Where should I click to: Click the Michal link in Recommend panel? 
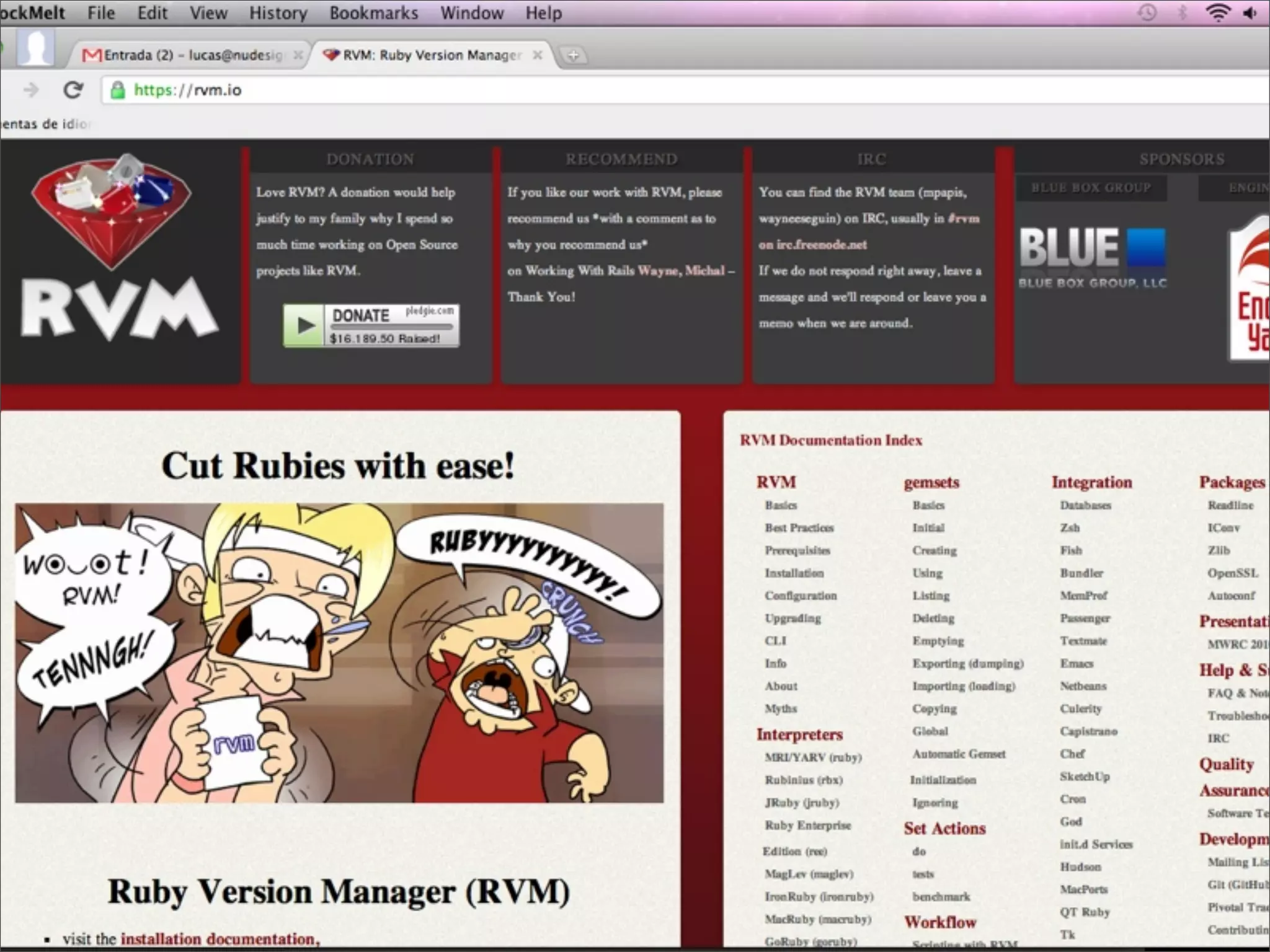(x=704, y=271)
